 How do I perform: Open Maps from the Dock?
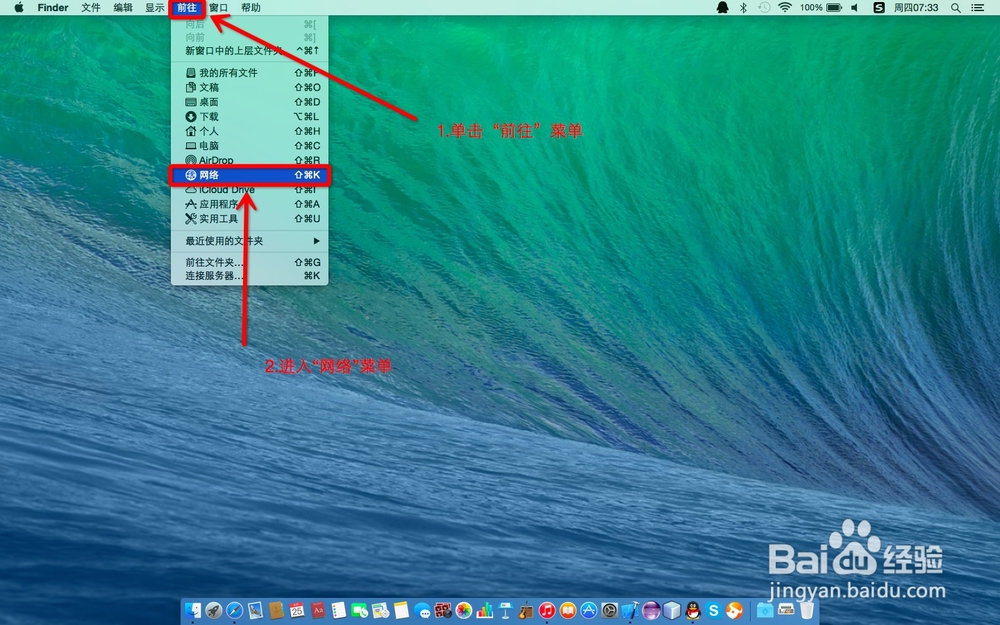pyautogui.click(x=380, y=610)
